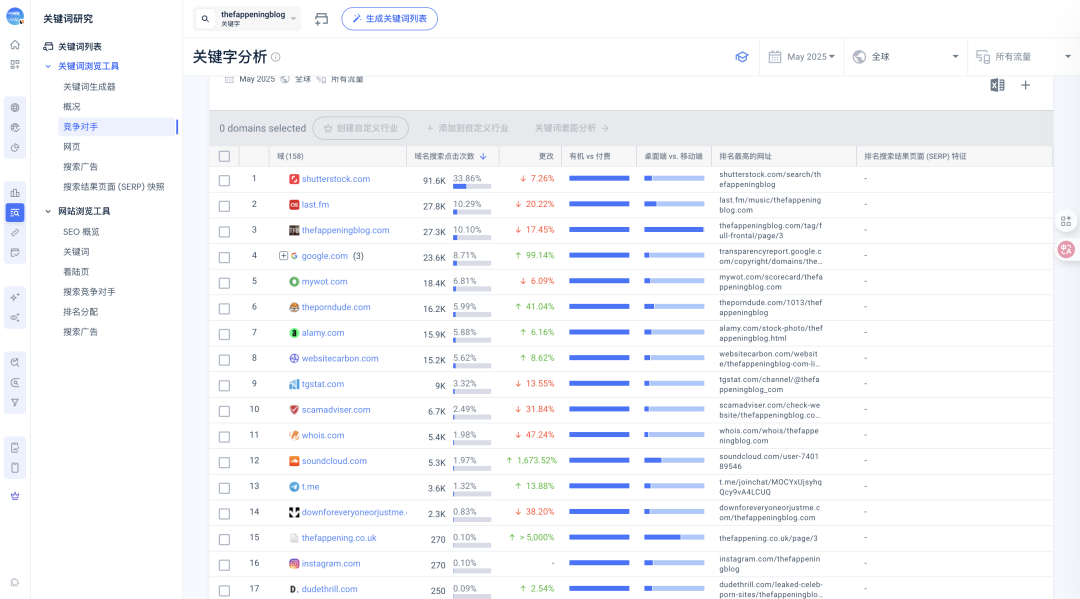Viewport: 1080px width, 599px height.
Task: Click the 排名最高的网址 column header
Action: (745, 156)
